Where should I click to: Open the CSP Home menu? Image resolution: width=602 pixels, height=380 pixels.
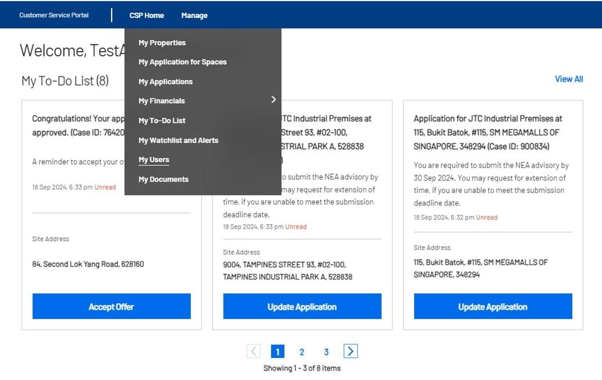coord(147,15)
